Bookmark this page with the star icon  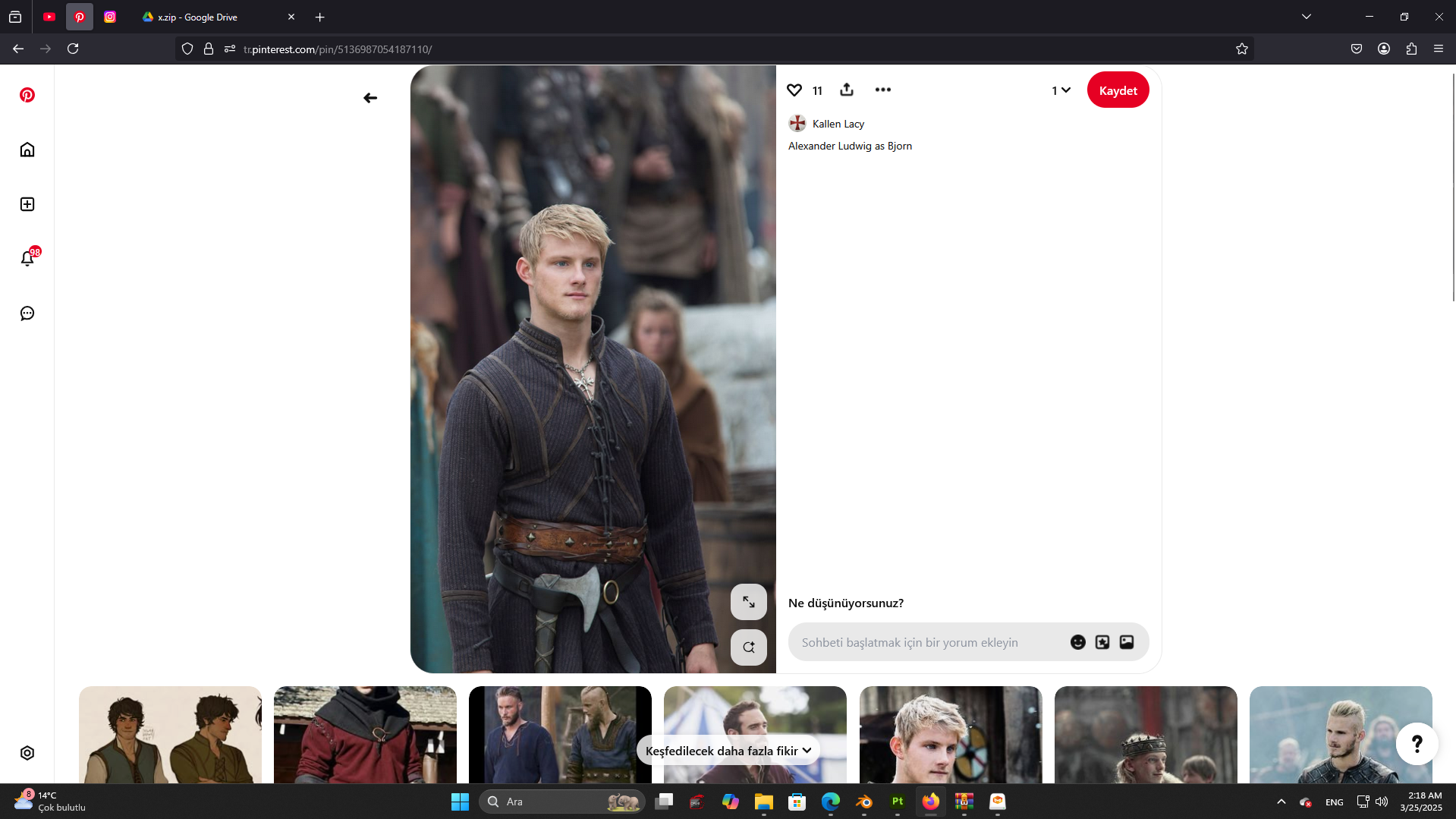1242,49
